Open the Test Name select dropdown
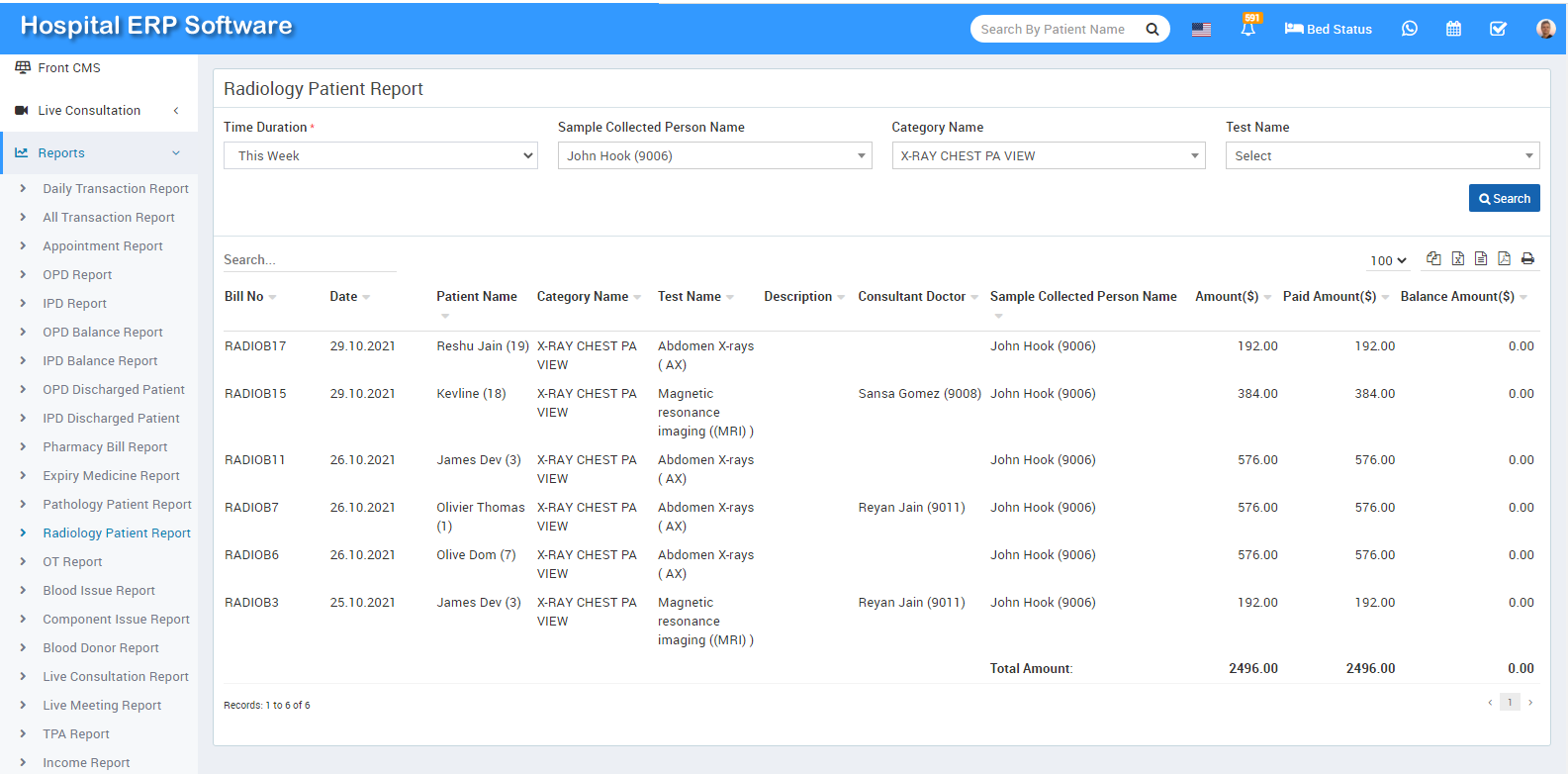This screenshot has width=1568, height=774. tap(1382, 155)
